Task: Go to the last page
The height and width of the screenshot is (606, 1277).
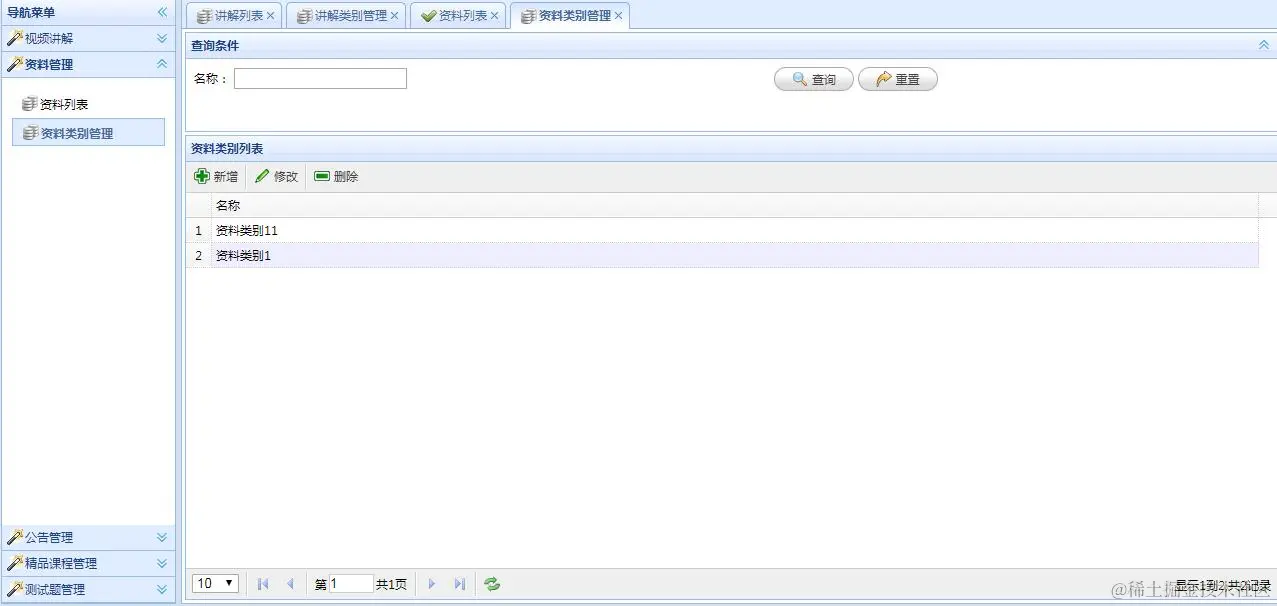Action: [460, 584]
